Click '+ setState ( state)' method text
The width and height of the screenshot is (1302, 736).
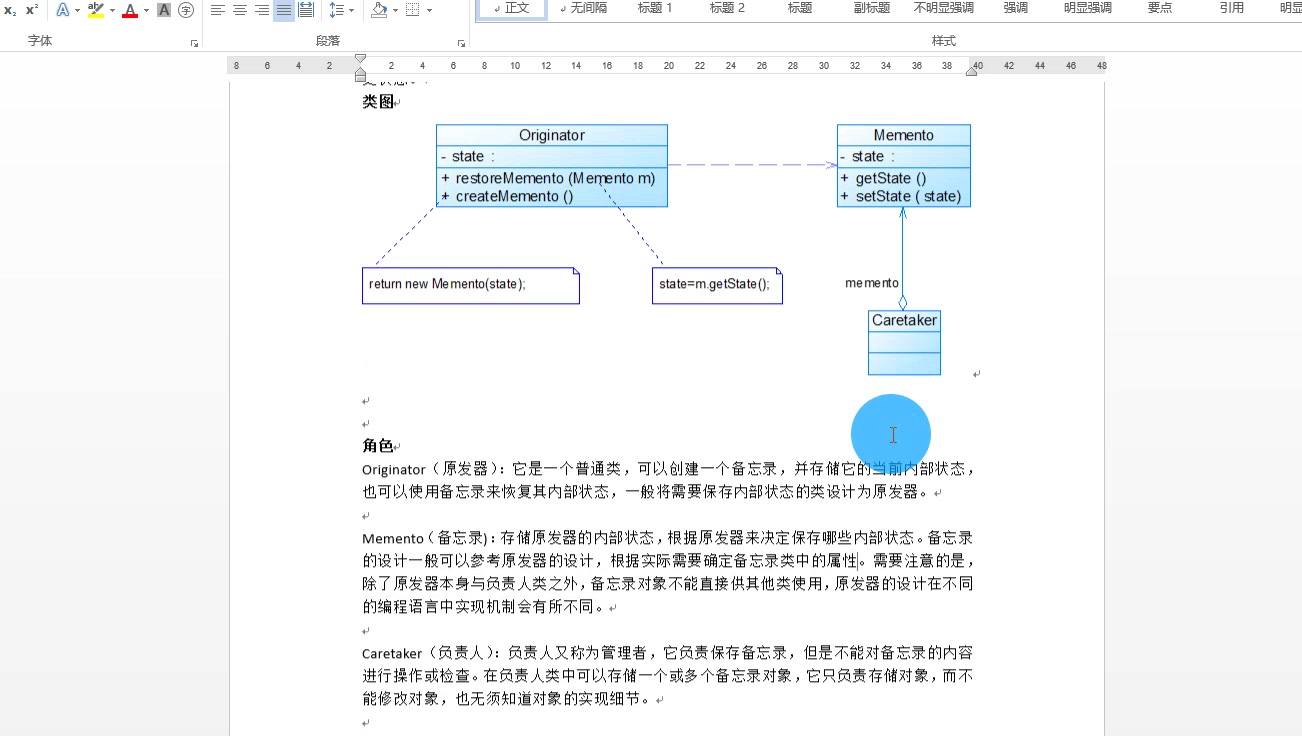pyautogui.click(x=900, y=196)
